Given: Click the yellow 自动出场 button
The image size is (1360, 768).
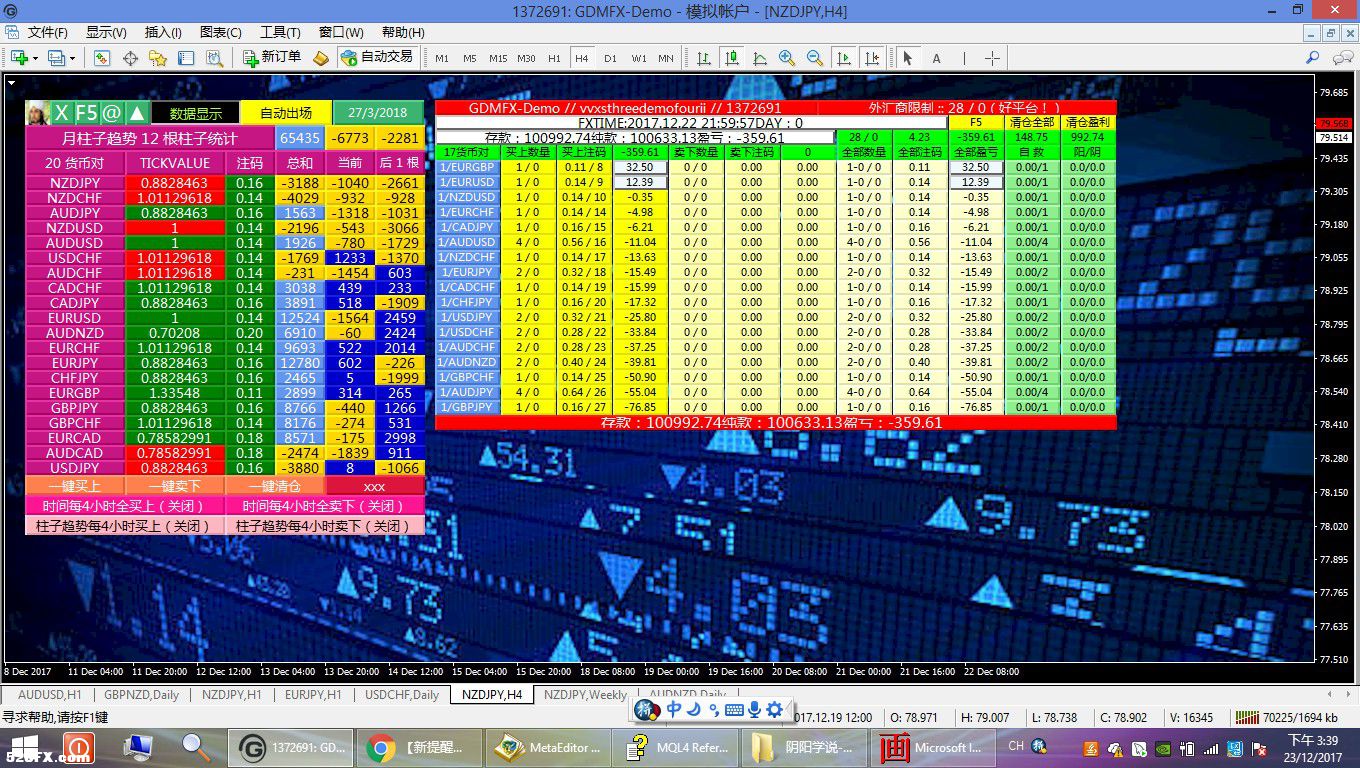Looking at the screenshot, I should pyautogui.click(x=286, y=113).
